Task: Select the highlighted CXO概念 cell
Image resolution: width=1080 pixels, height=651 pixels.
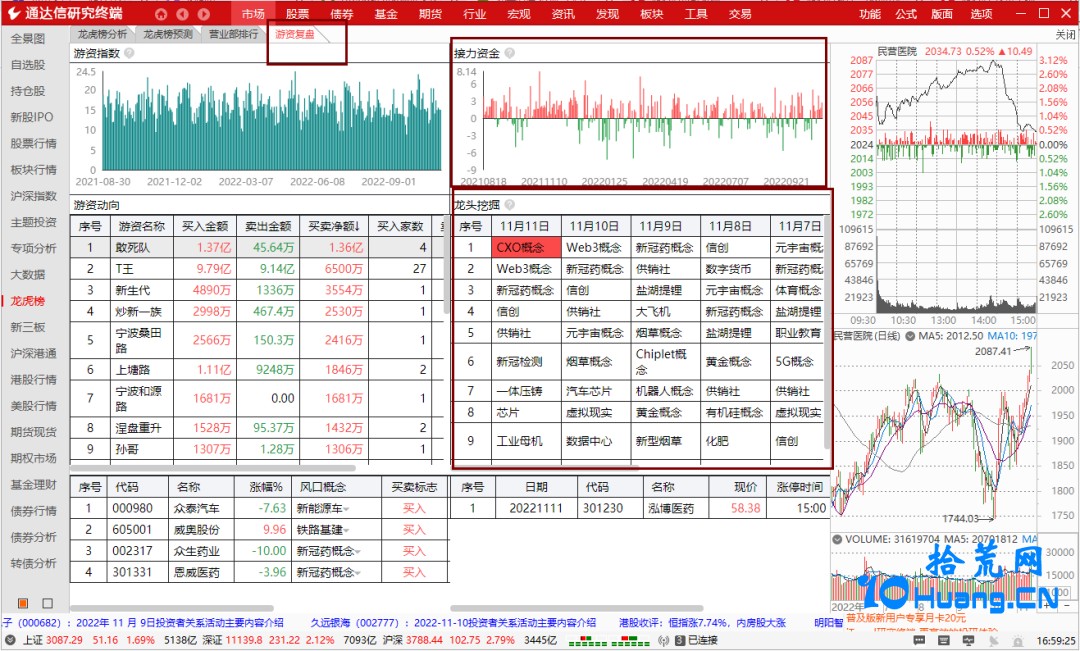Action: tap(526, 247)
